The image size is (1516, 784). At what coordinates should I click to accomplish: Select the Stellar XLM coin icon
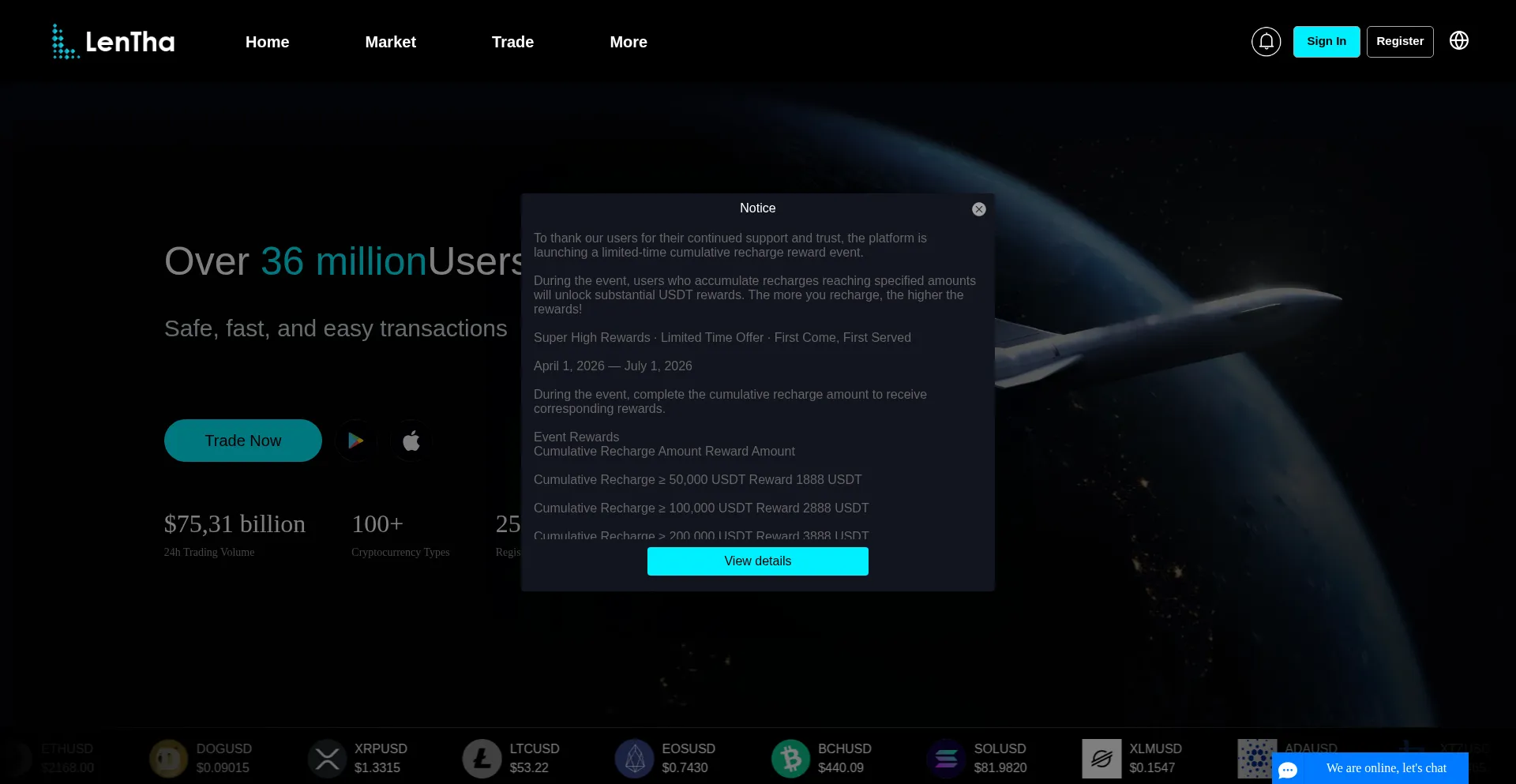[x=1101, y=759]
